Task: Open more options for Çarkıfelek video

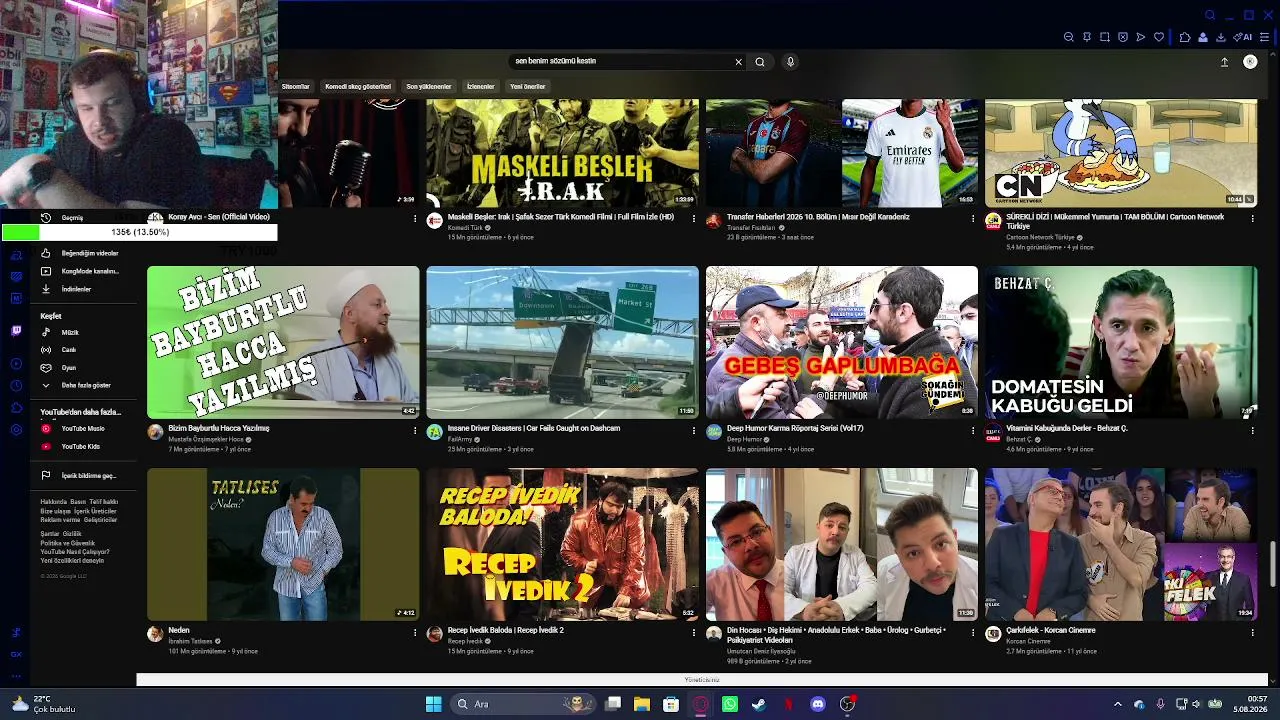Action: point(1252,633)
